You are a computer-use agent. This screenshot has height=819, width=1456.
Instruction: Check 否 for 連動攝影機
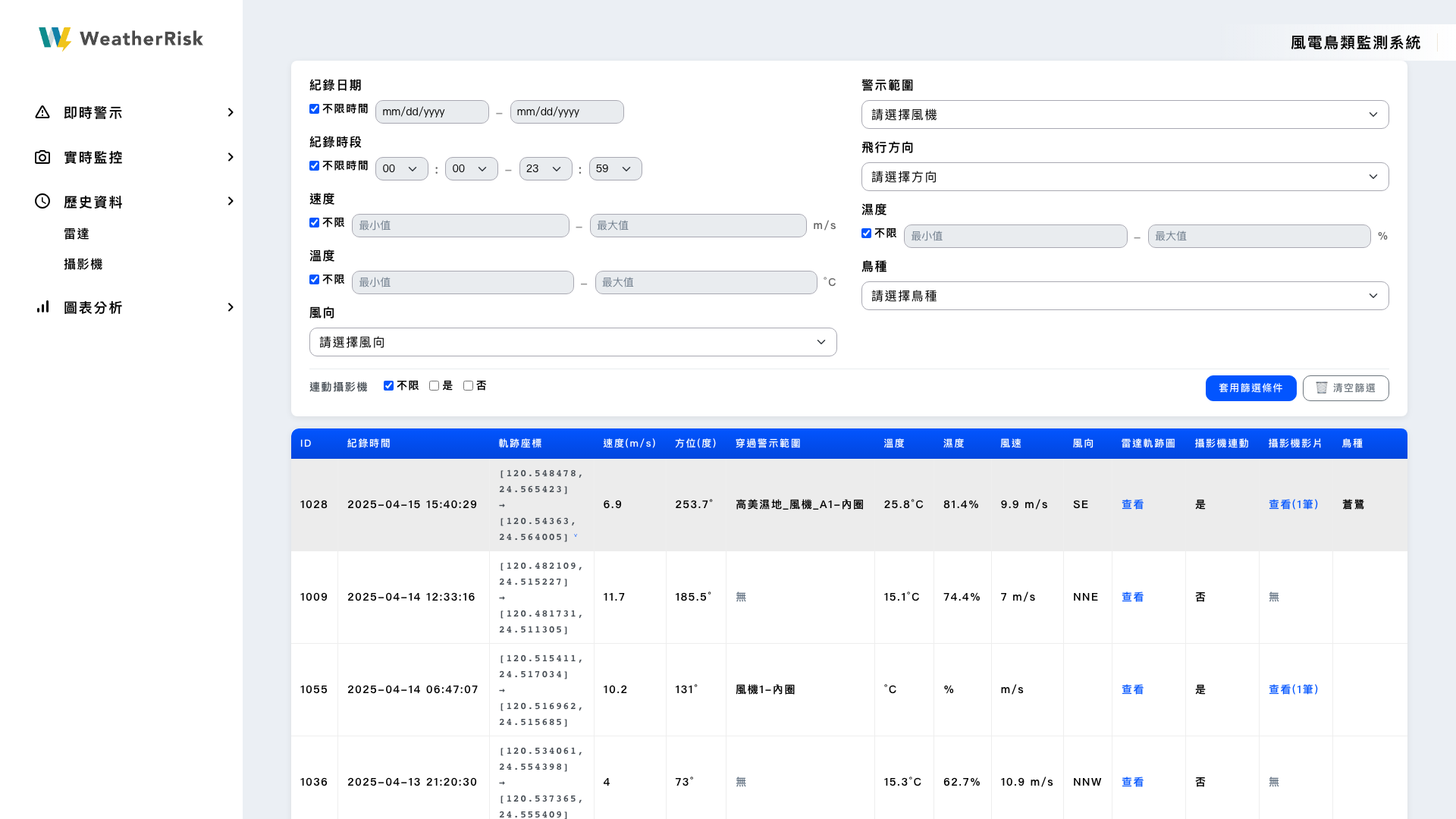click(x=468, y=386)
